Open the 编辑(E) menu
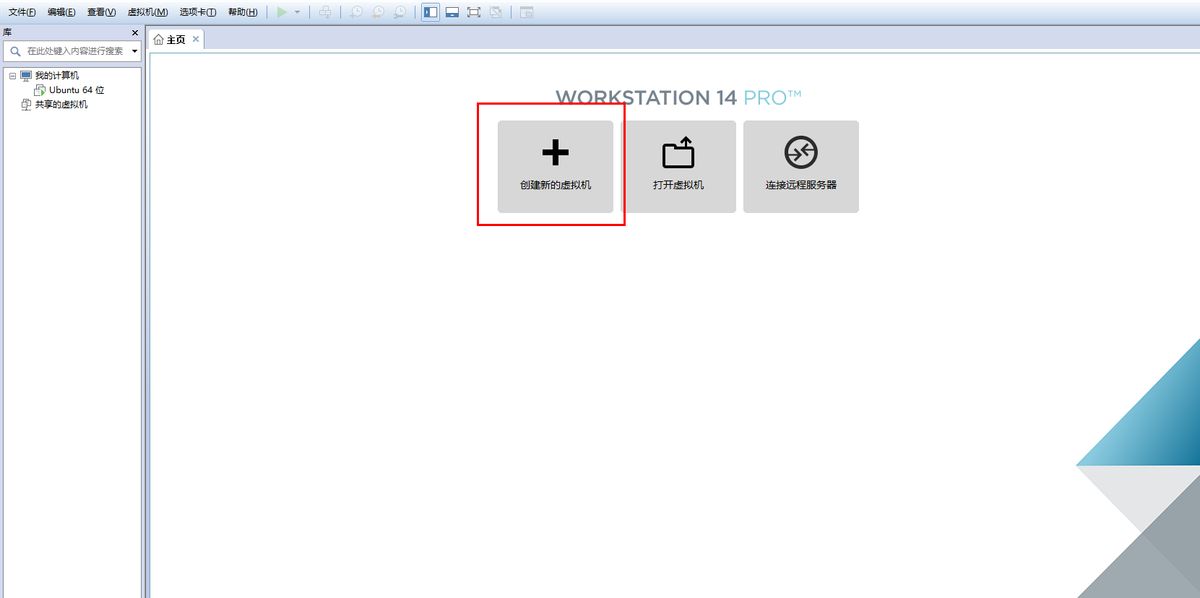The image size is (1200, 598). tap(61, 12)
